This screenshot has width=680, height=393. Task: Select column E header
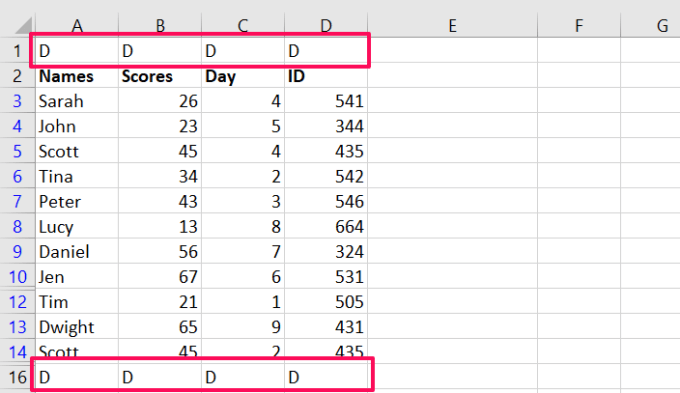pos(452,25)
